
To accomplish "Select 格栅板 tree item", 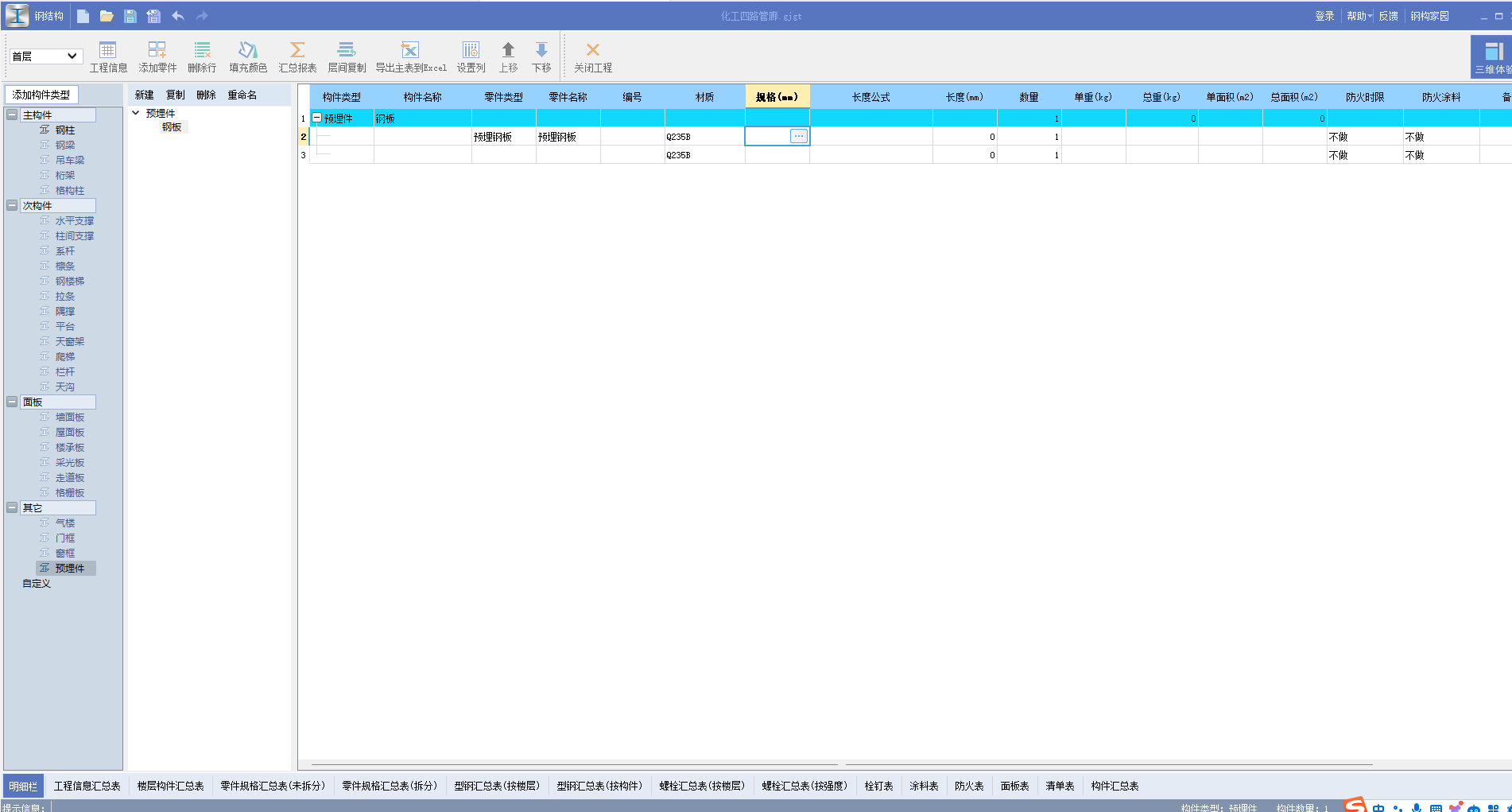I will (70, 492).
